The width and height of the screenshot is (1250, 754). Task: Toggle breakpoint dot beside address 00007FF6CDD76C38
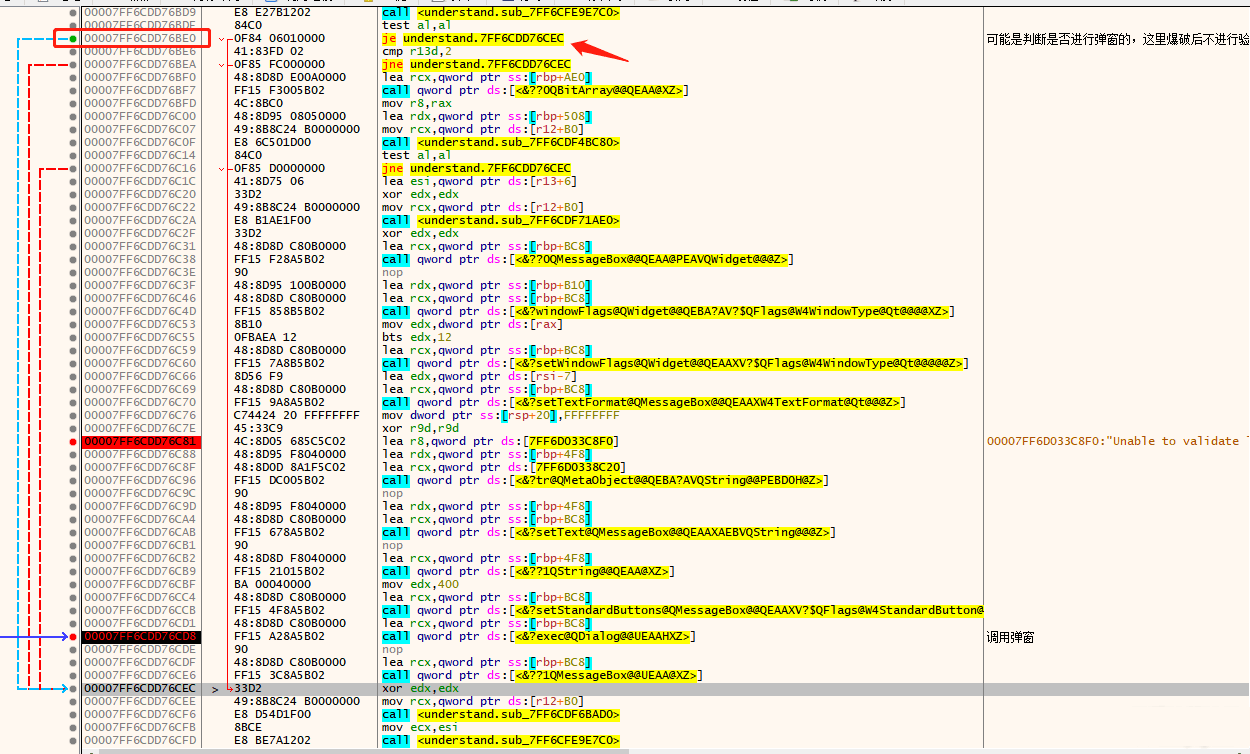pyautogui.click(x=73, y=259)
